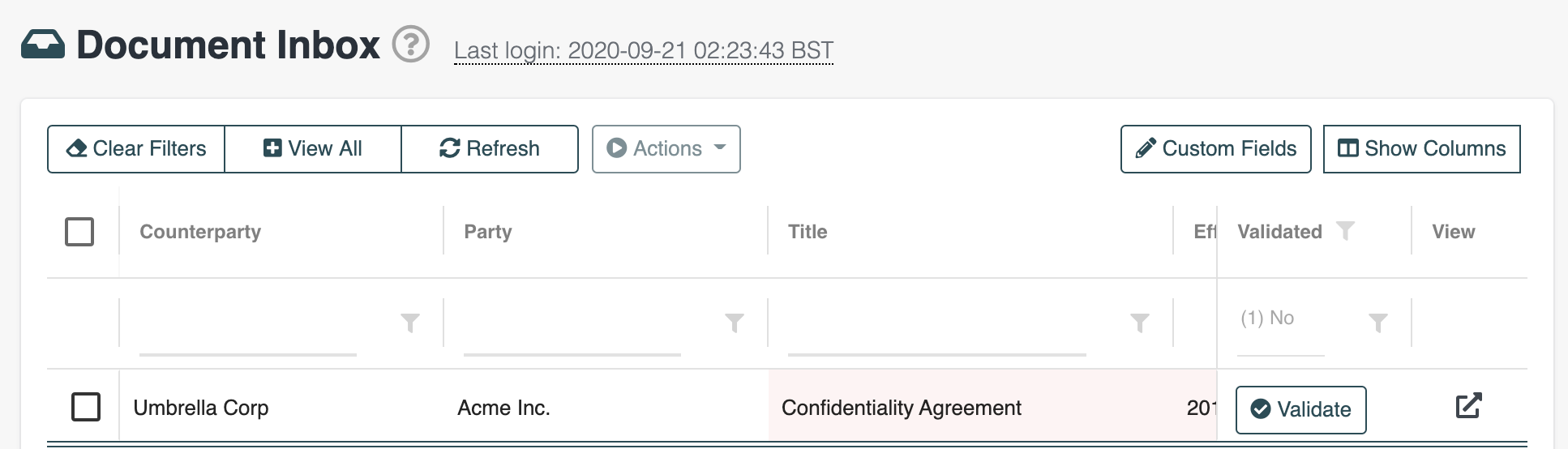Click the Title column filter funnel icon
1568x449 pixels.
[x=1140, y=323]
